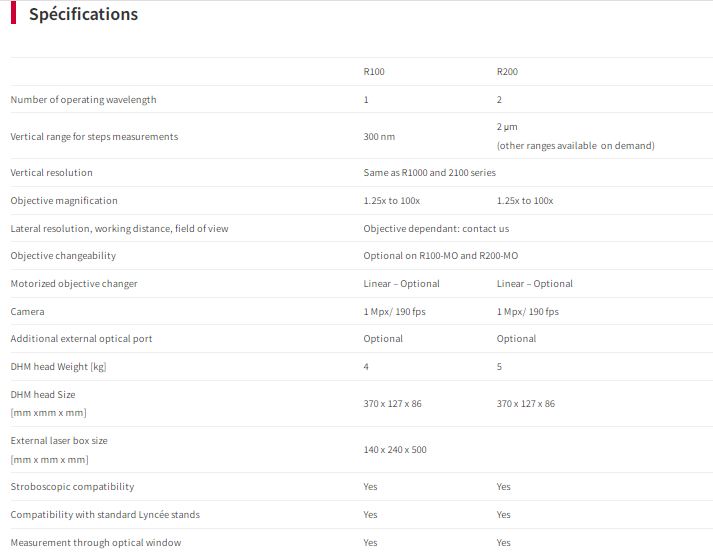713x560 pixels.
Task: Click 'Measurement through optical window' label
Action: pos(96,543)
